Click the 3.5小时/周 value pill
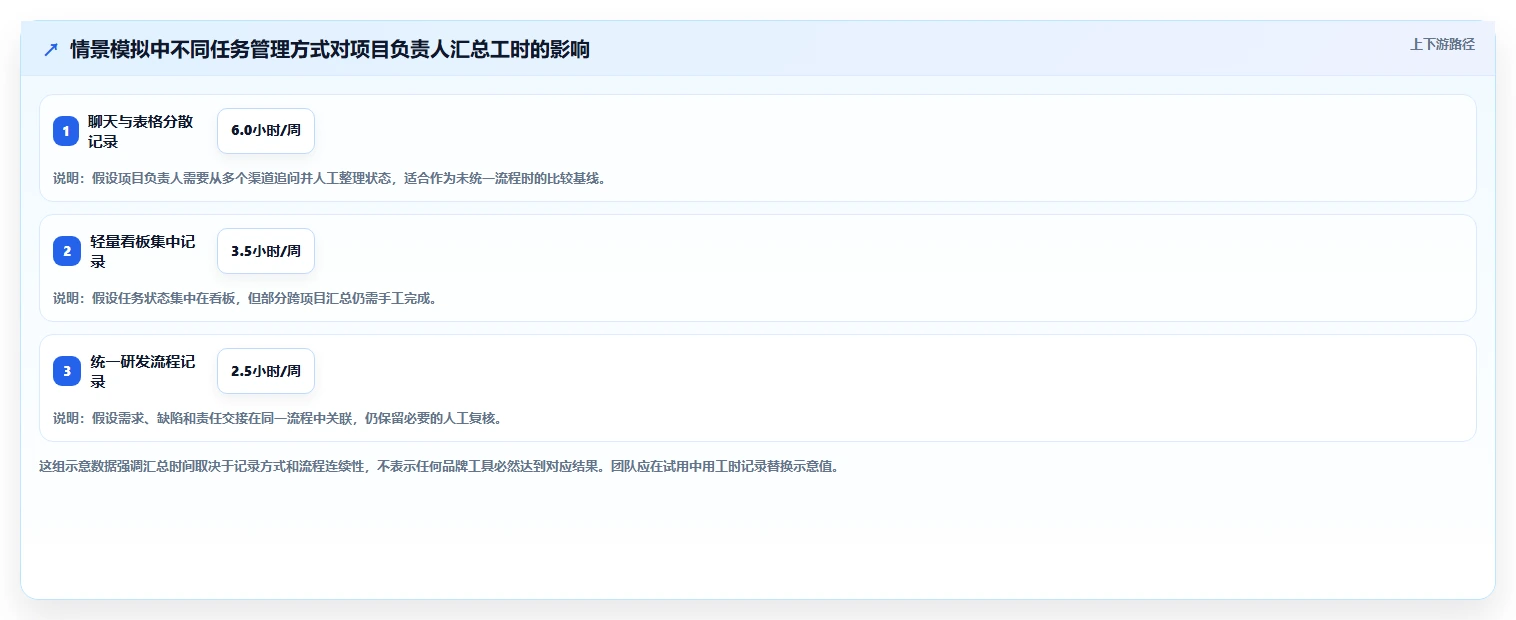The image size is (1516, 620). [x=266, y=251]
